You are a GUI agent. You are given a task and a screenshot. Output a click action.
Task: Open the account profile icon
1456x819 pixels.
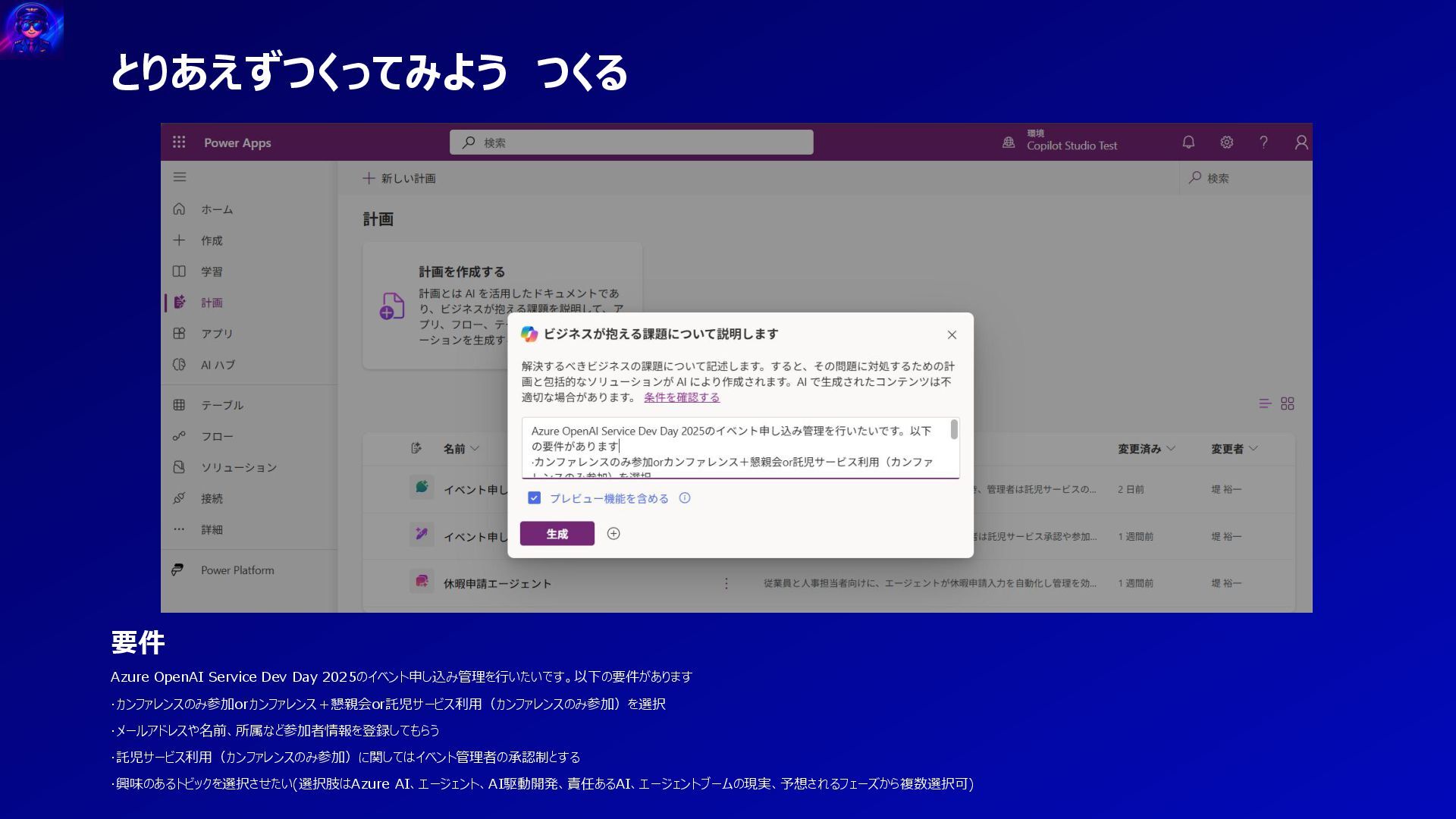pyautogui.click(x=1301, y=142)
